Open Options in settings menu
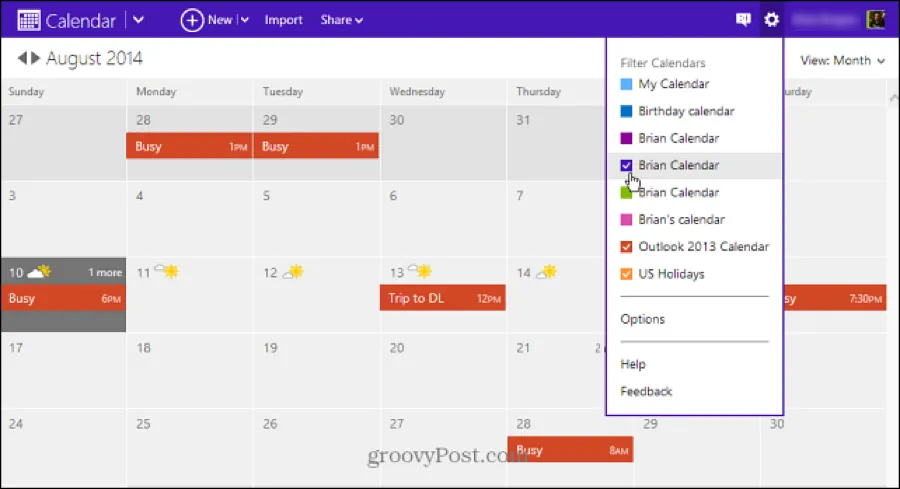This screenshot has height=489, width=900. (642, 319)
